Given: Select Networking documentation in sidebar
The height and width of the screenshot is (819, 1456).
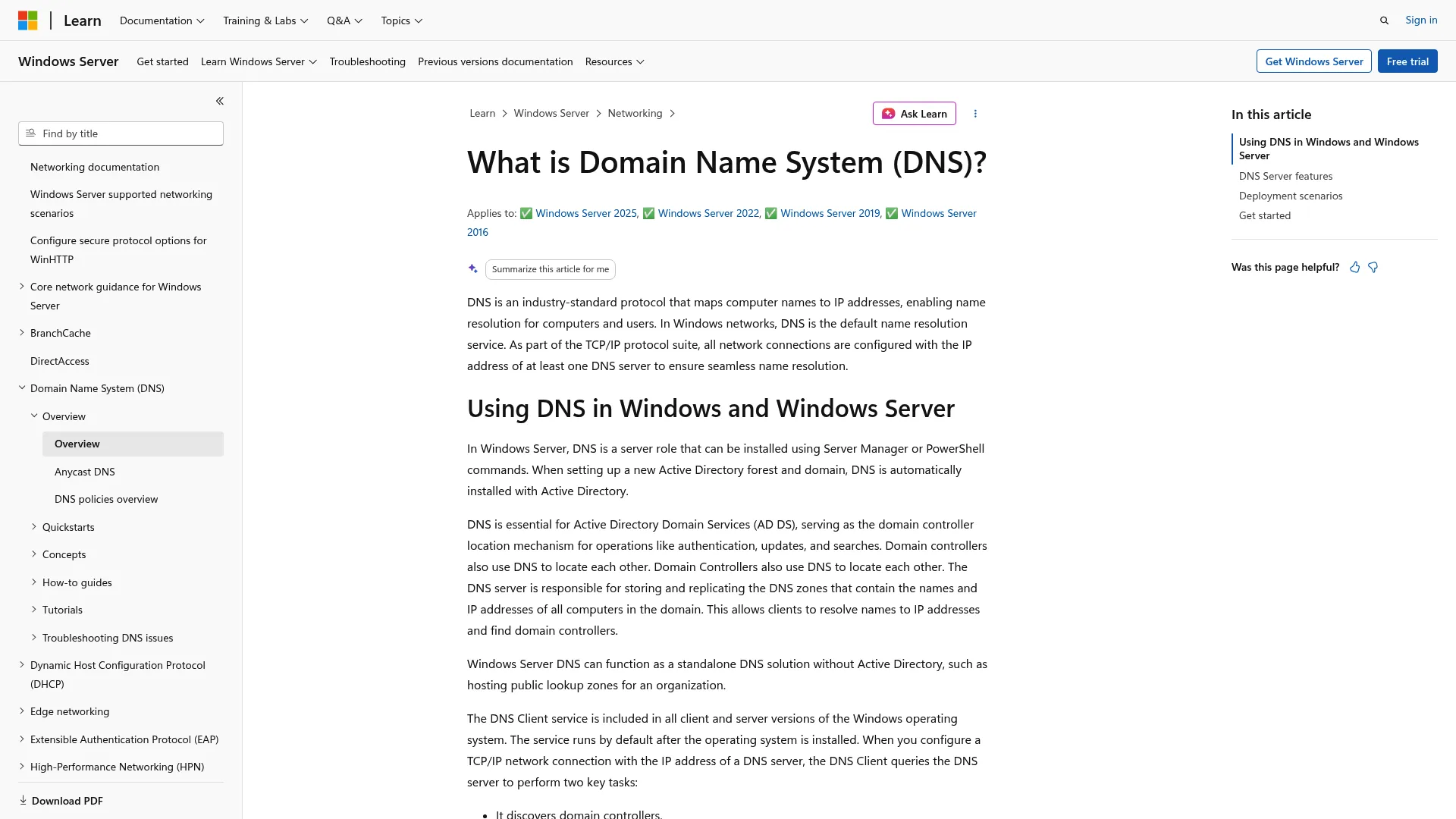Looking at the screenshot, I should coord(95,167).
